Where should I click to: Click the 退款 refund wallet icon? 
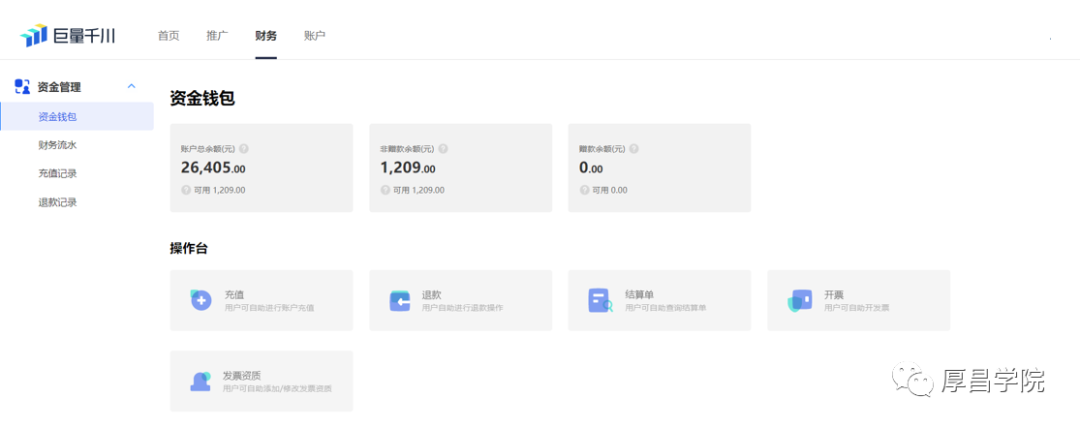point(399,300)
